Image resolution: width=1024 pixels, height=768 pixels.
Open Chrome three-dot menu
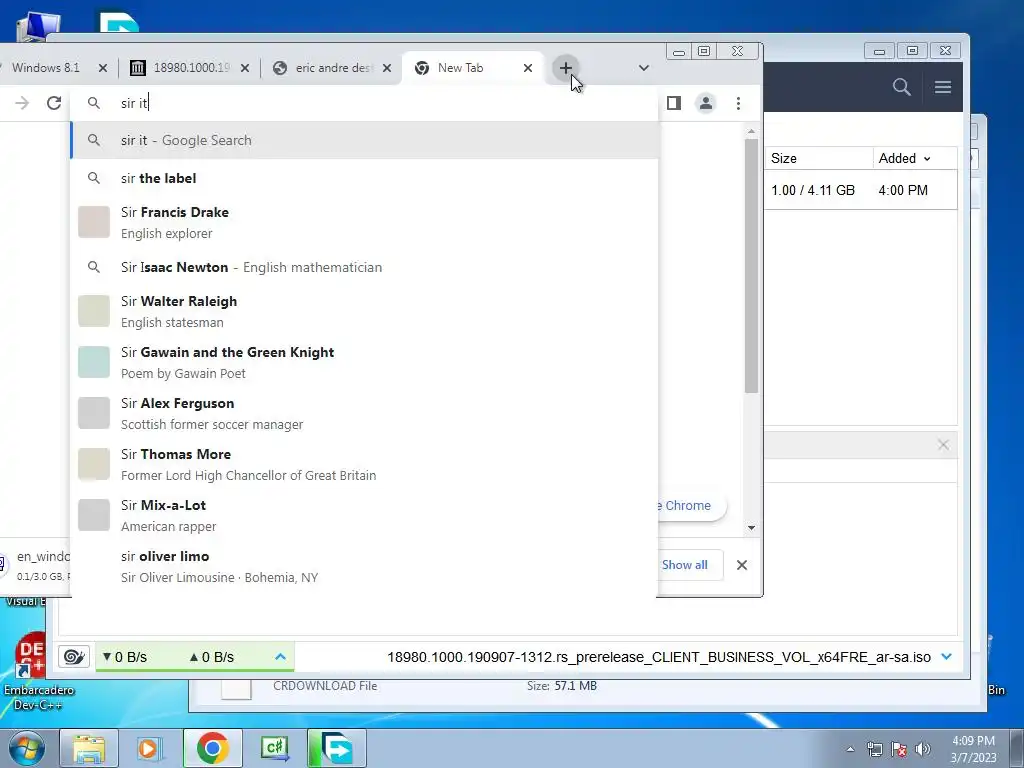click(739, 103)
